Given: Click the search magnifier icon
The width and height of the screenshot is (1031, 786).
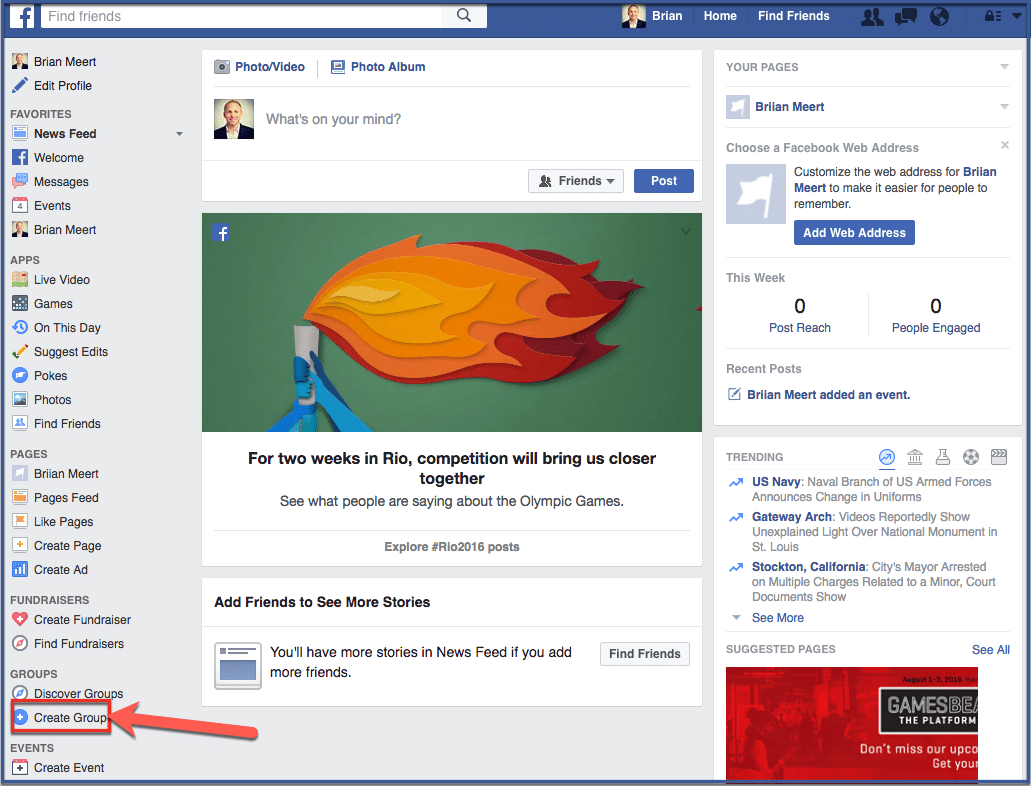Looking at the screenshot, I should 464,15.
